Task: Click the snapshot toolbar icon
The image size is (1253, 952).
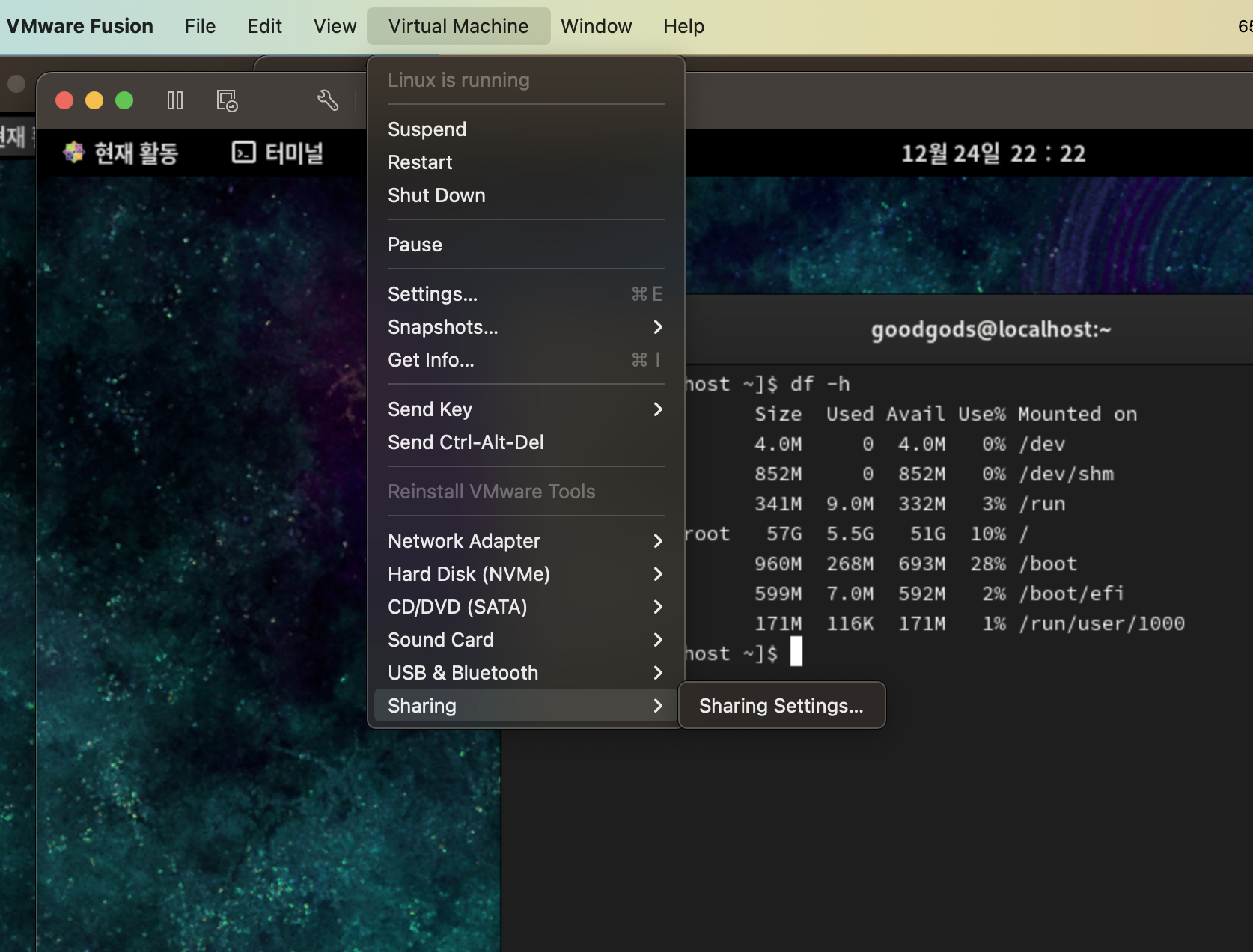Action: (x=227, y=100)
